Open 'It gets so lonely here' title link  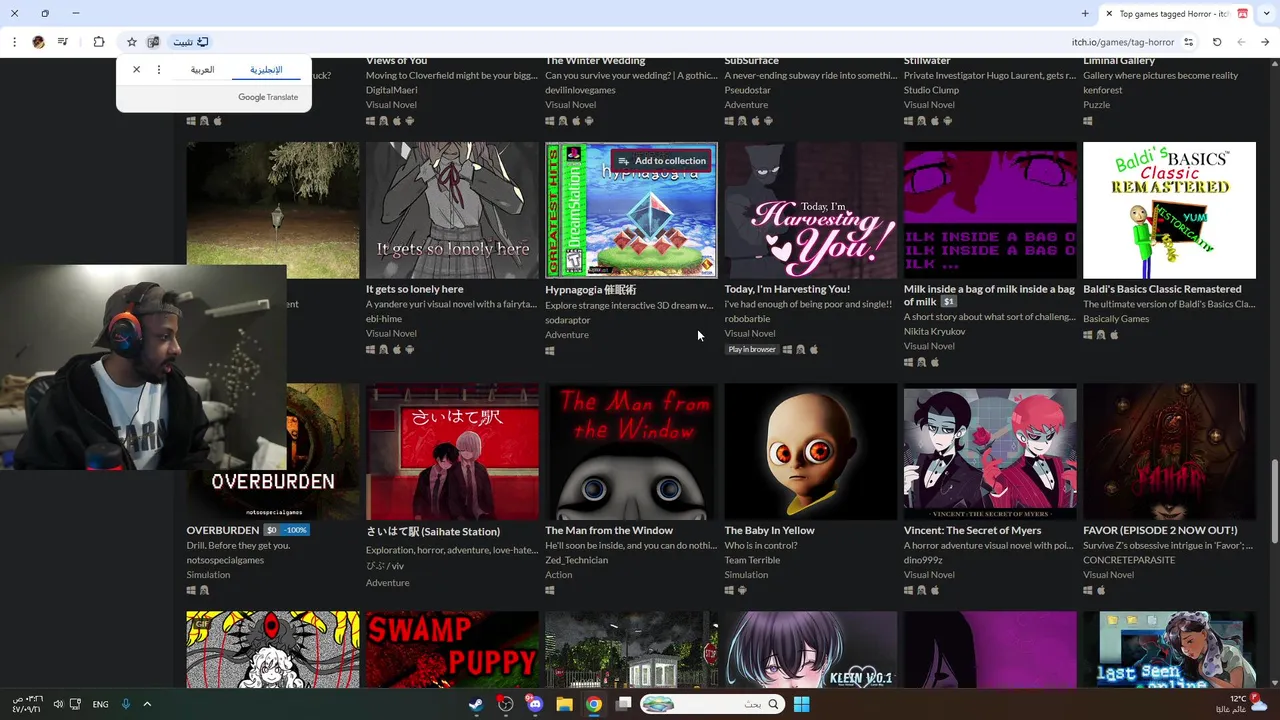[x=415, y=289]
